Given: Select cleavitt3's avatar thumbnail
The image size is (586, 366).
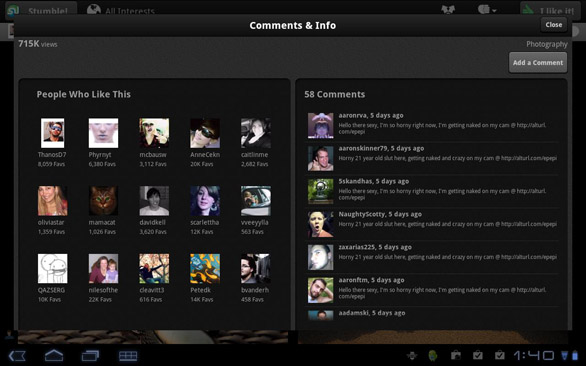Looking at the screenshot, I should click(x=154, y=268).
